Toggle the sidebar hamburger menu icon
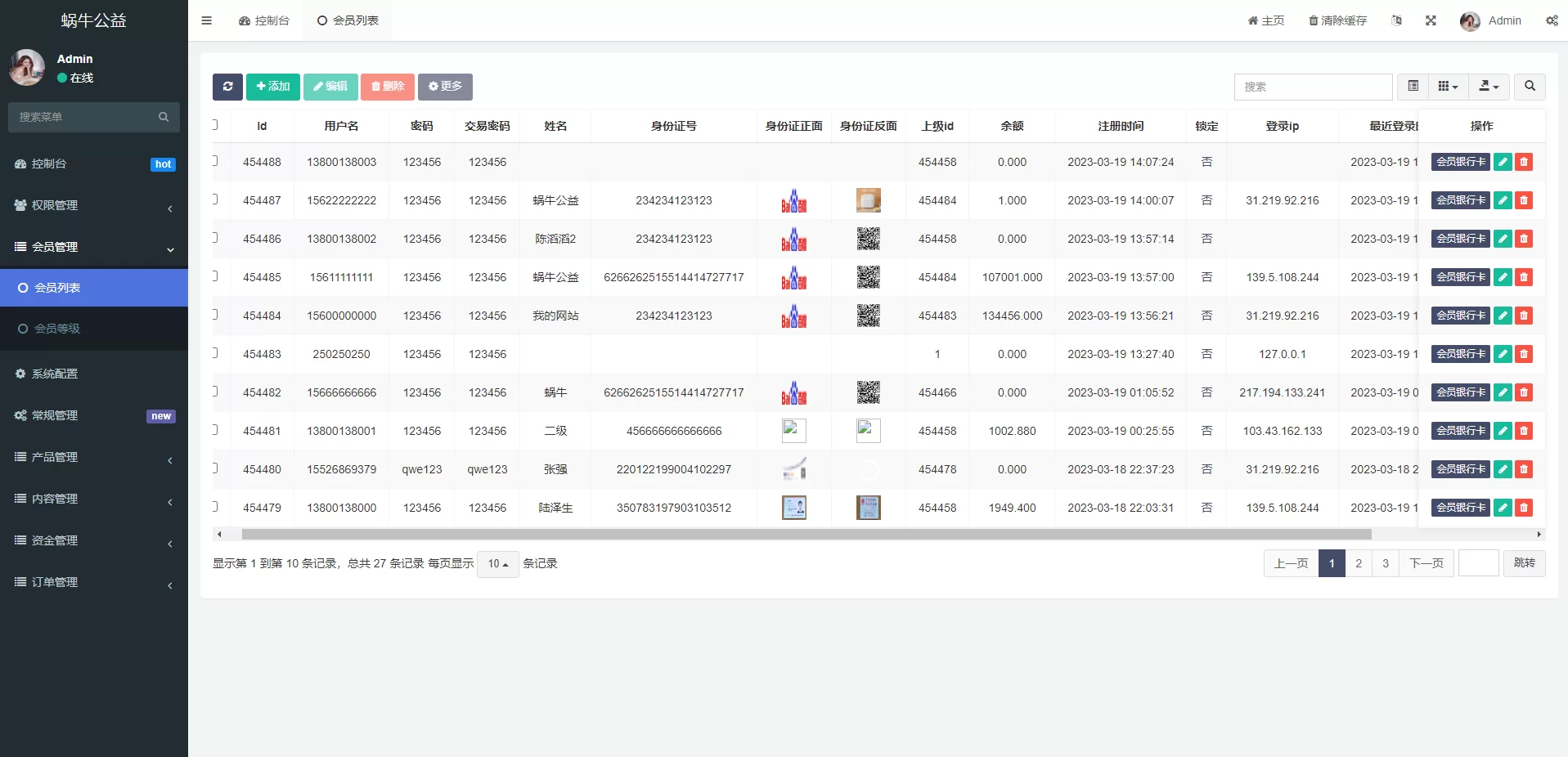 [x=206, y=20]
